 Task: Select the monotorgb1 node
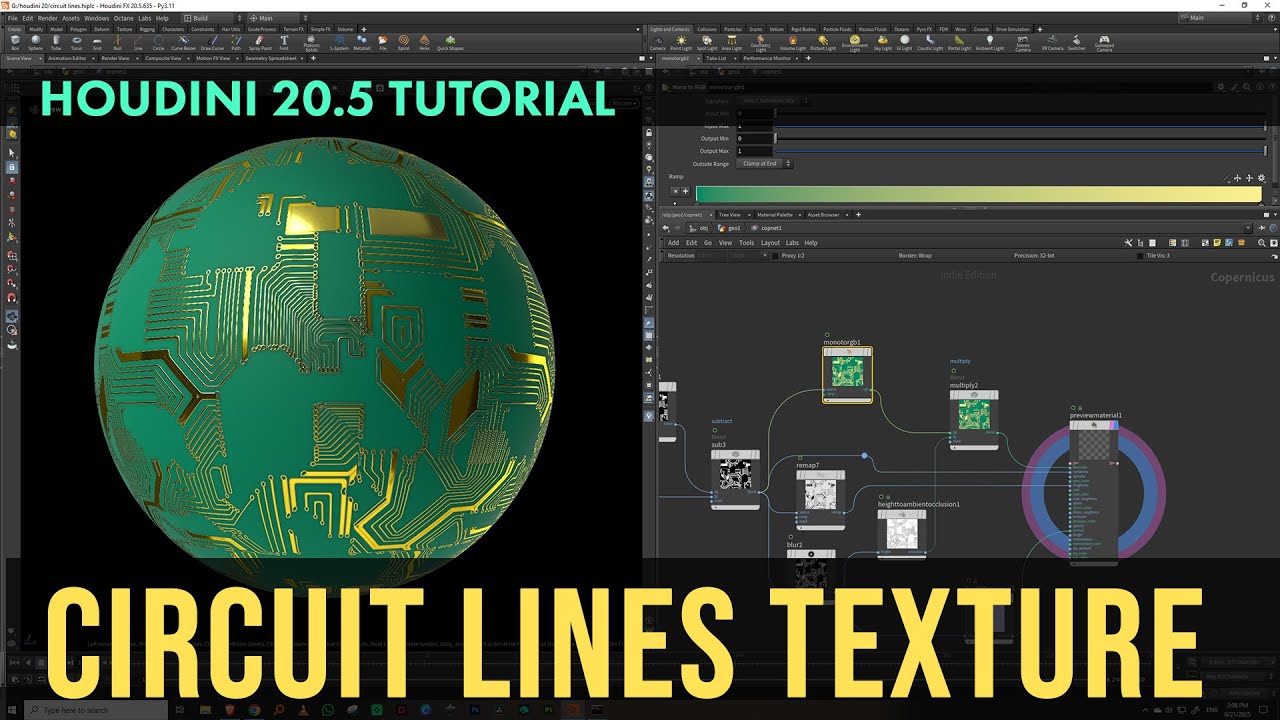(x=847, y=375)
